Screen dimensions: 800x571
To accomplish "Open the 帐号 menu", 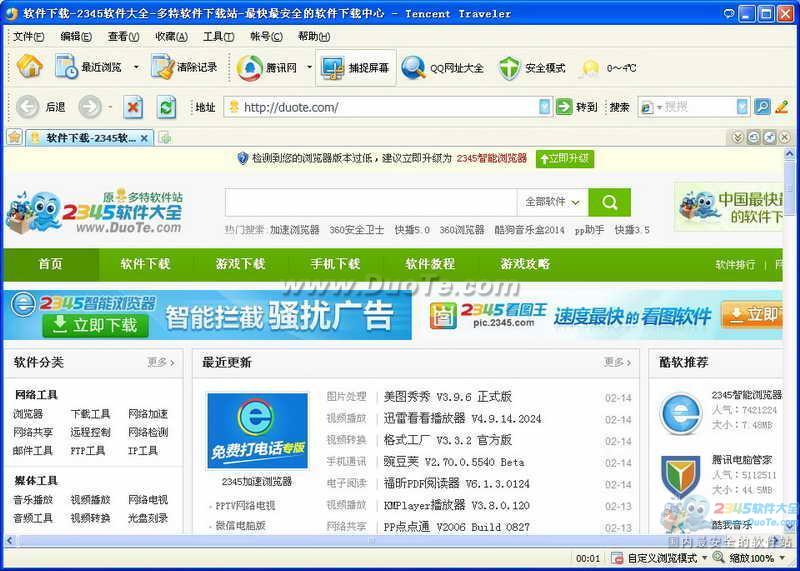I will tap(266, 36).
